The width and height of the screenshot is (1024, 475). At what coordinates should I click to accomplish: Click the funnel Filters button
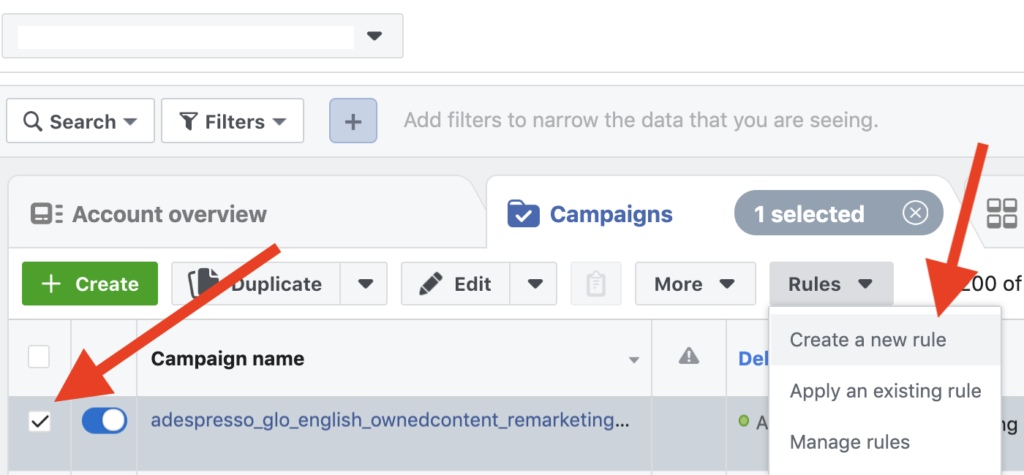(232, 121)
